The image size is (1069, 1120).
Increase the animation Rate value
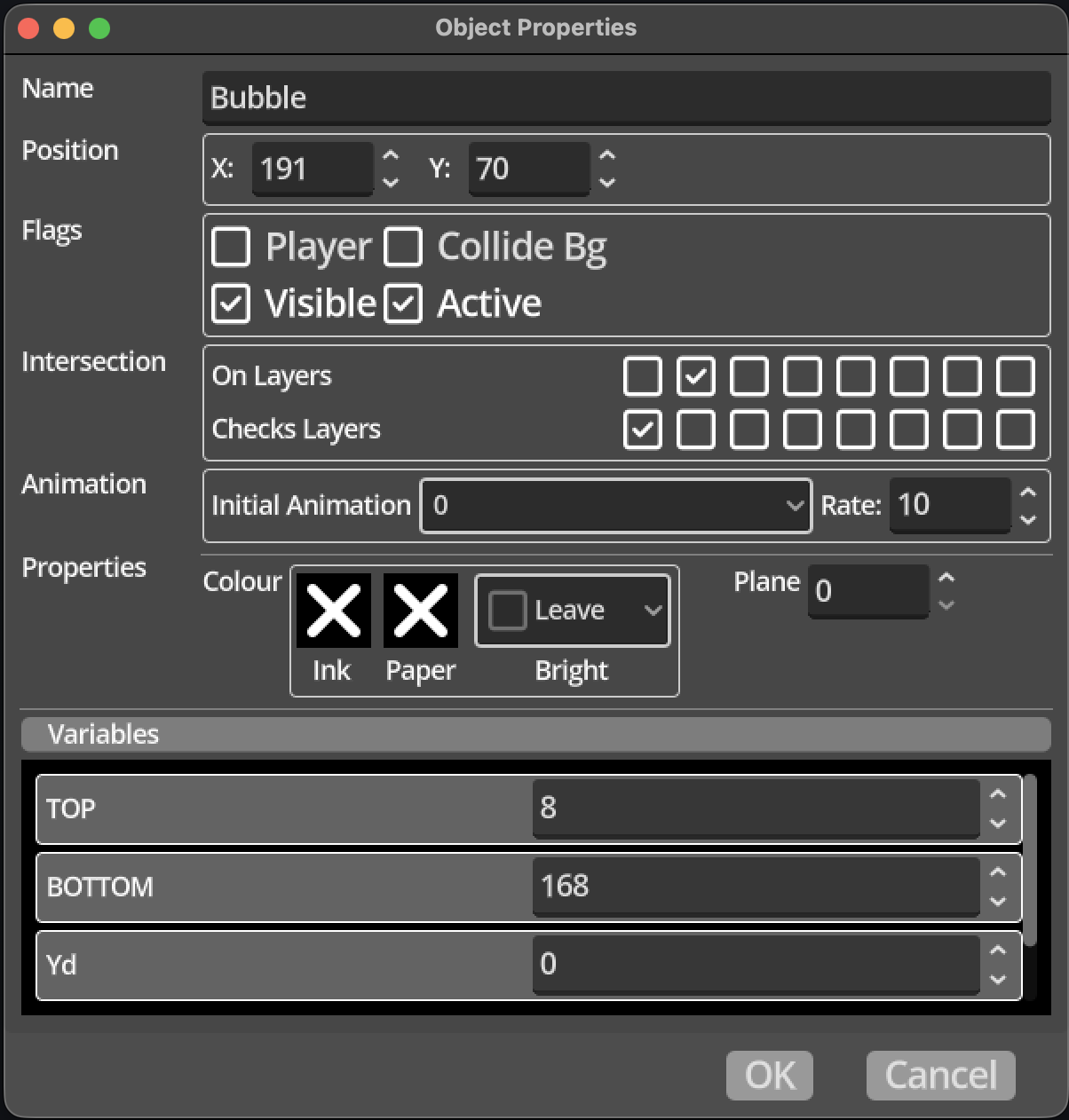[1028, 493]
